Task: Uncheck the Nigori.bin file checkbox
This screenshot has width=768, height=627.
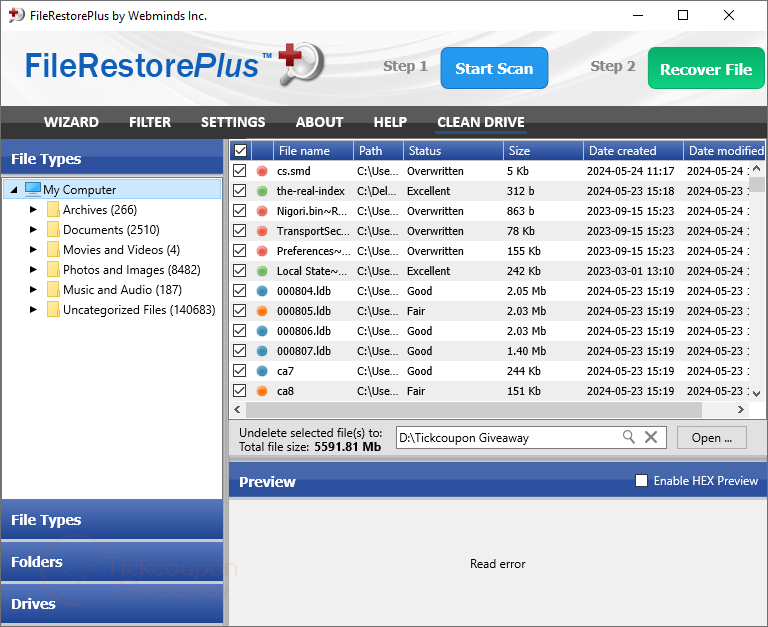Action: pos(240,211)
